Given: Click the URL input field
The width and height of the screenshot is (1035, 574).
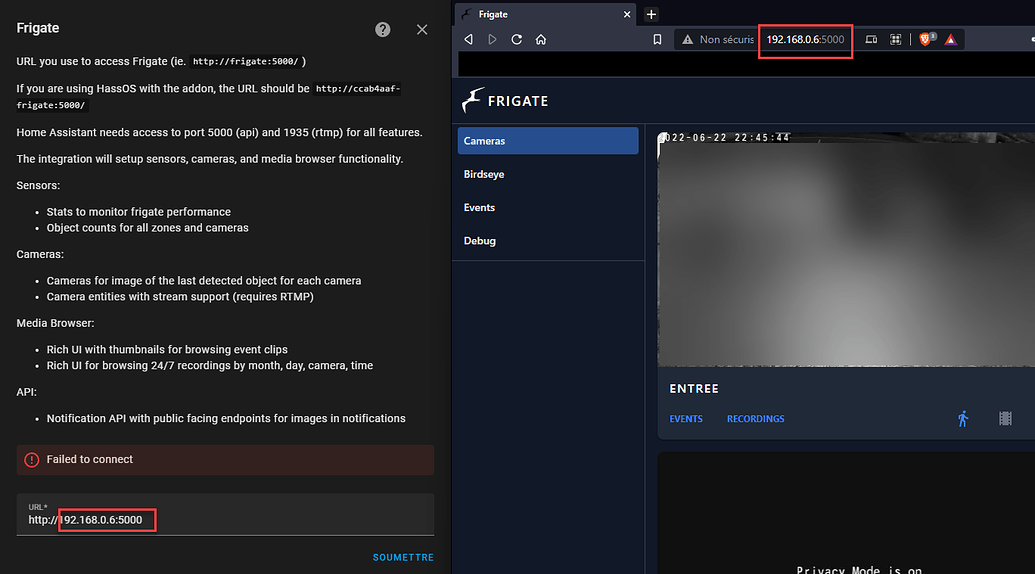Looking at the screenshot, I should pyautogui.click(x=225, y=515).
